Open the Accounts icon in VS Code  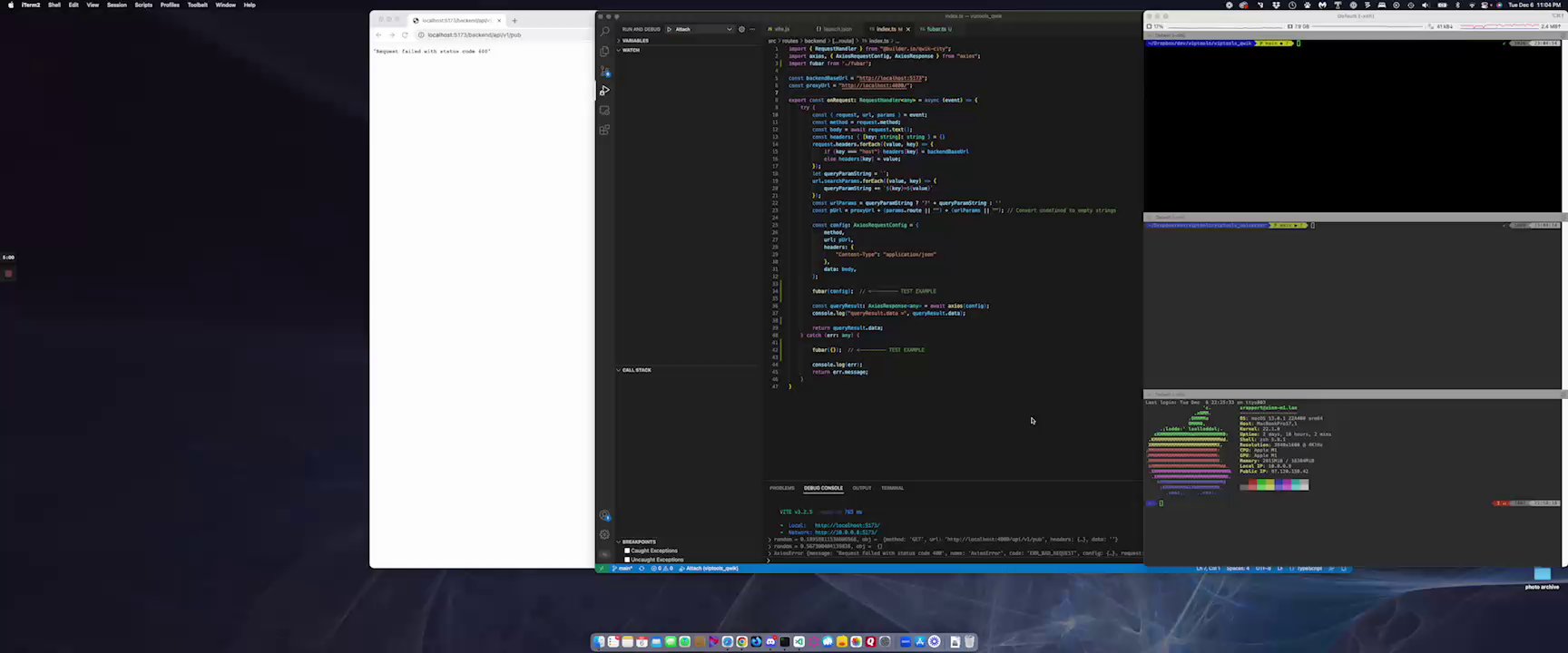pyautogui.click(x=604, y=515)
